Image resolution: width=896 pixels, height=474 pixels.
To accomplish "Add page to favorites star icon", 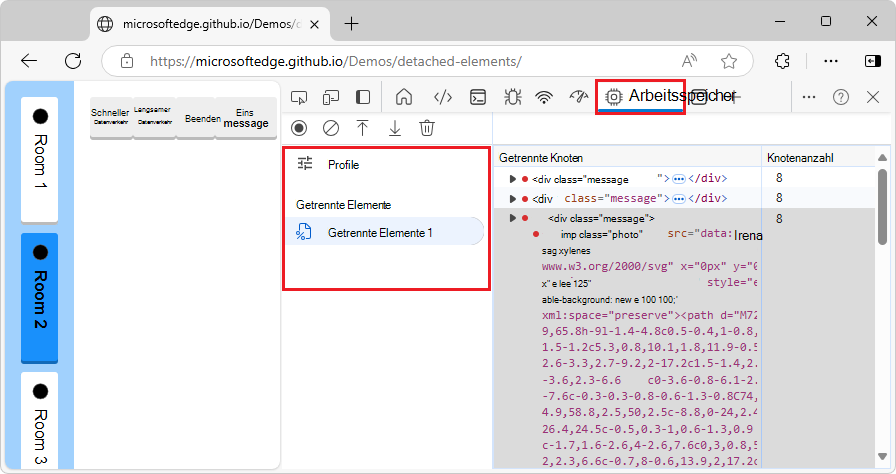I will point(729,61).
